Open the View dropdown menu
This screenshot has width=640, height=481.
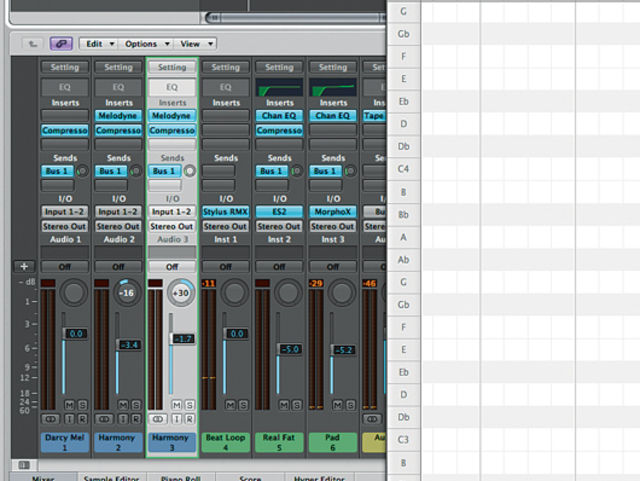(x=196, y=44)
